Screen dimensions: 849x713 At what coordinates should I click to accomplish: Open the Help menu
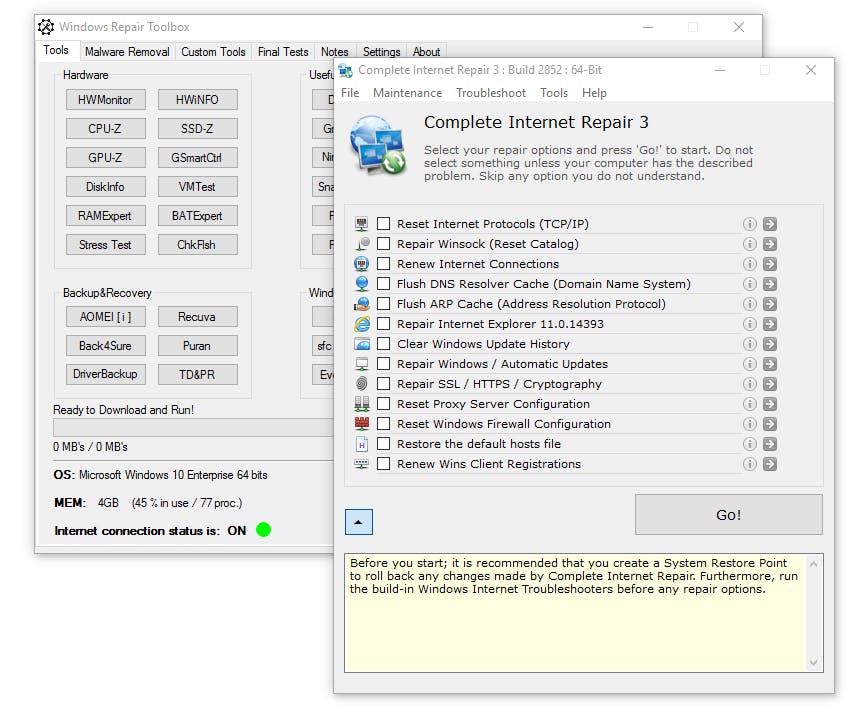(594, 93)
